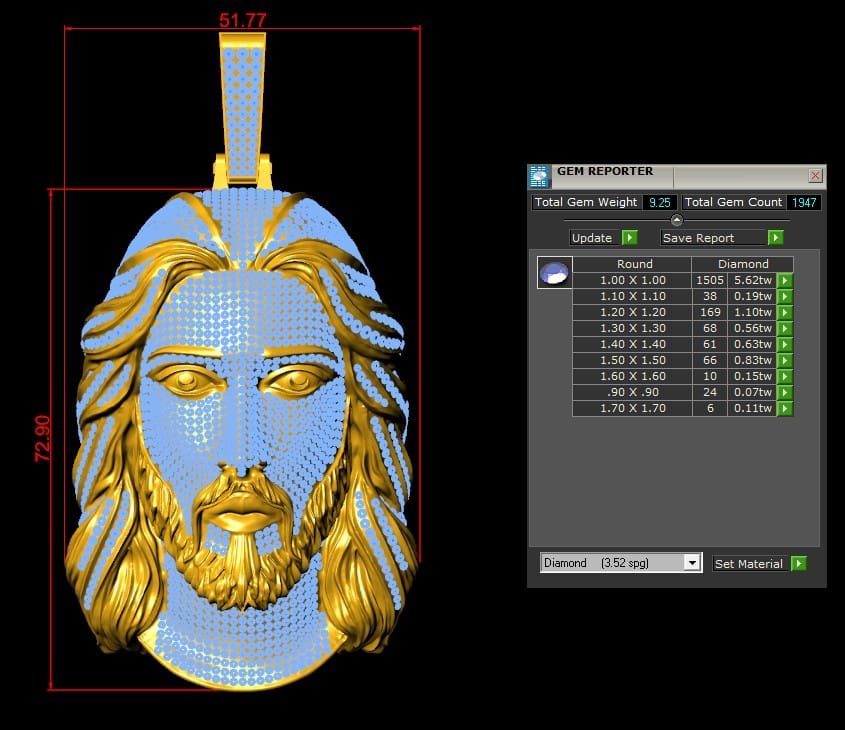
Task: Click the Update button label
Action: 592,238
